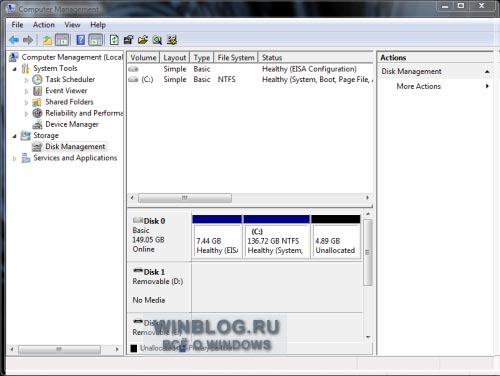500x376 pixels.
Task: Sort by the Type column header
Action: tap(202, 58)
